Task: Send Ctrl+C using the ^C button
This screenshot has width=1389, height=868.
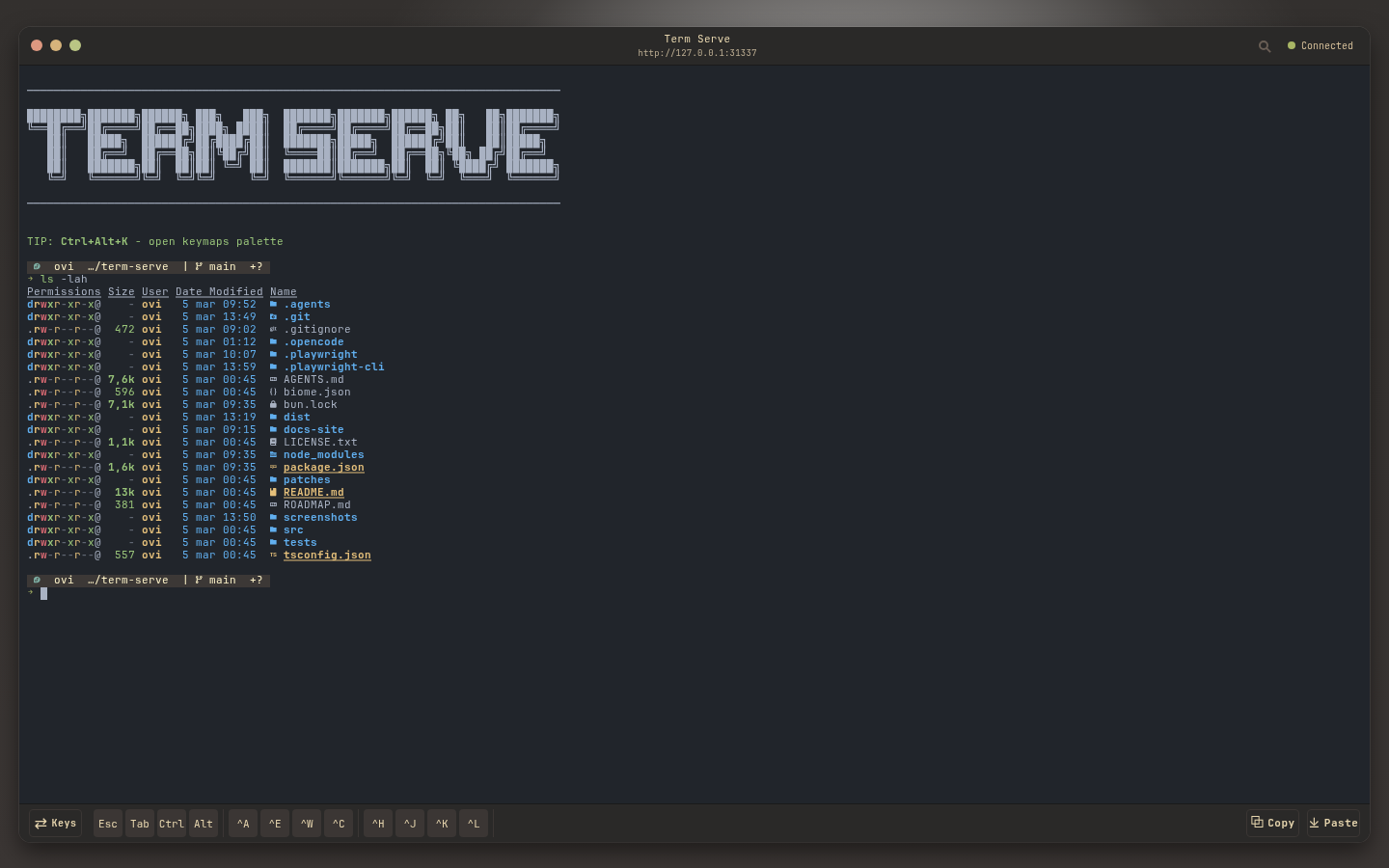Action: pyautogui.click(x=339, y=823)
